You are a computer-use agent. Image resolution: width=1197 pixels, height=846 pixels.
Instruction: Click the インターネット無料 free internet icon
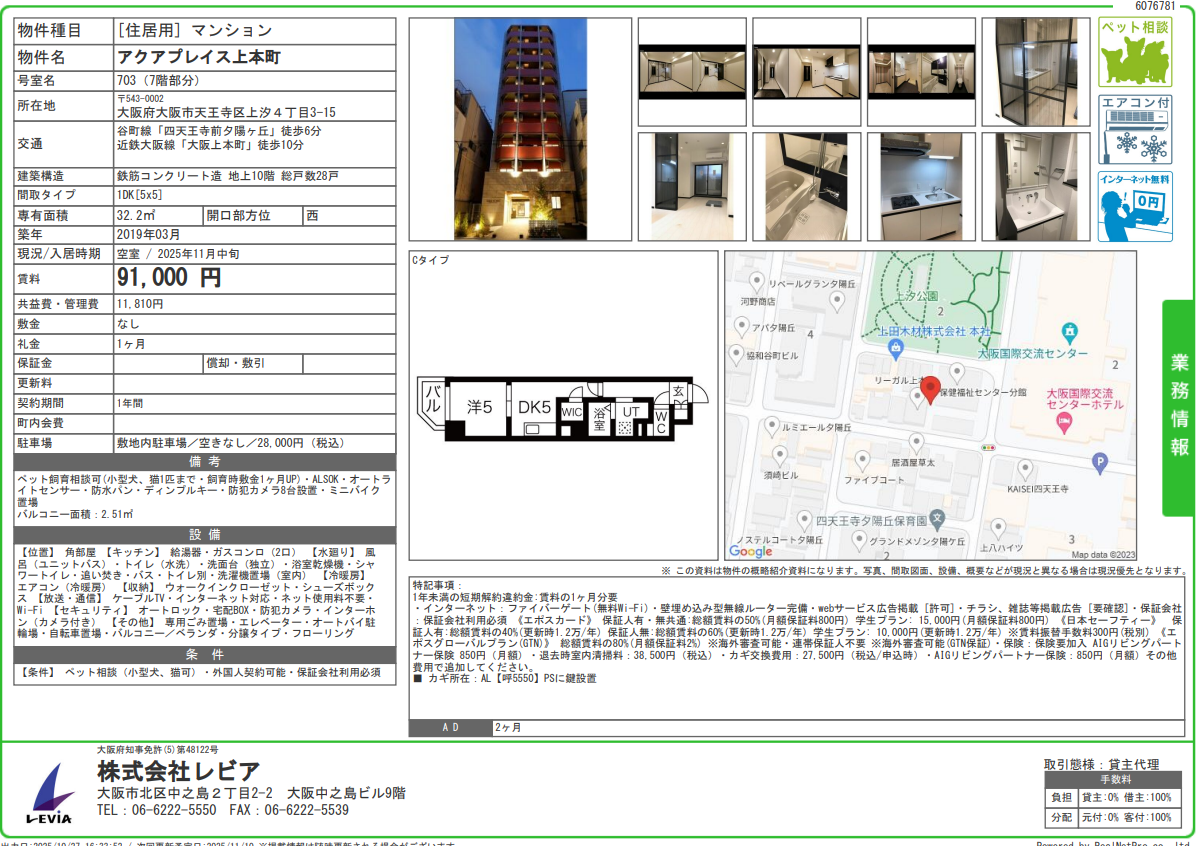click(x=1135, y=207)
